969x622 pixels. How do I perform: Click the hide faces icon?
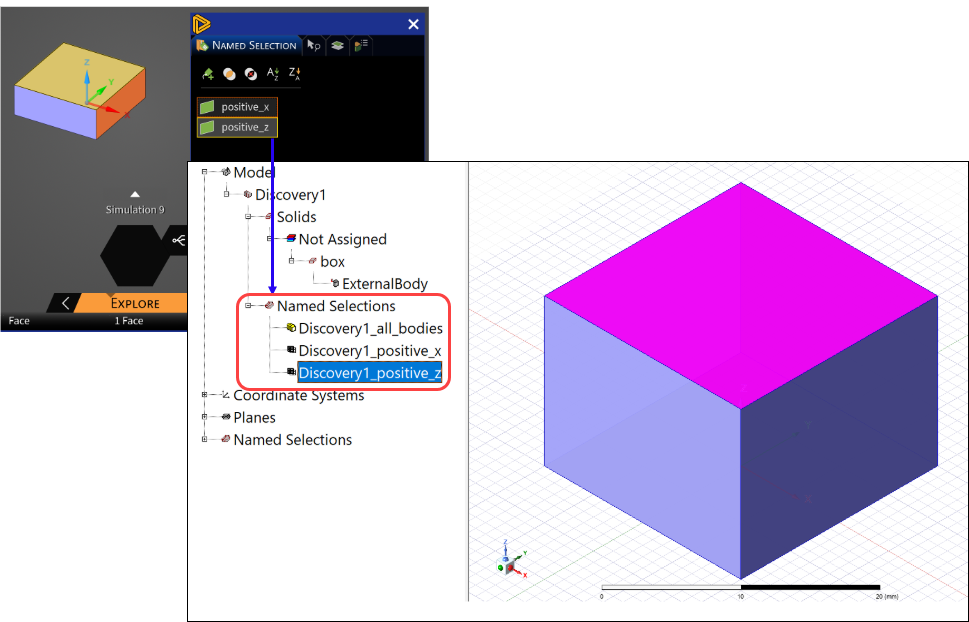(251, 73)
